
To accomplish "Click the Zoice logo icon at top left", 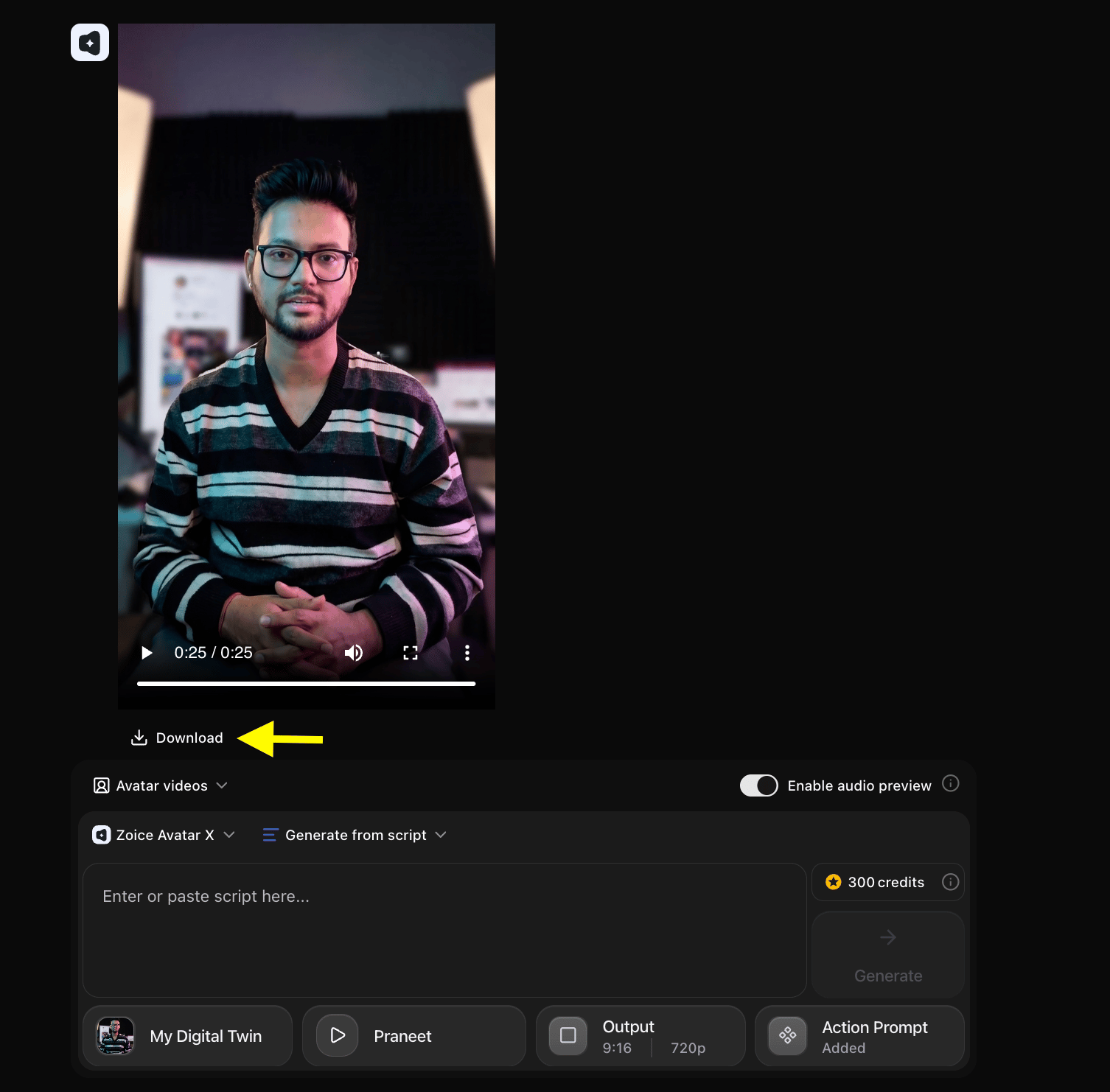I will click(x=90, y=42).
